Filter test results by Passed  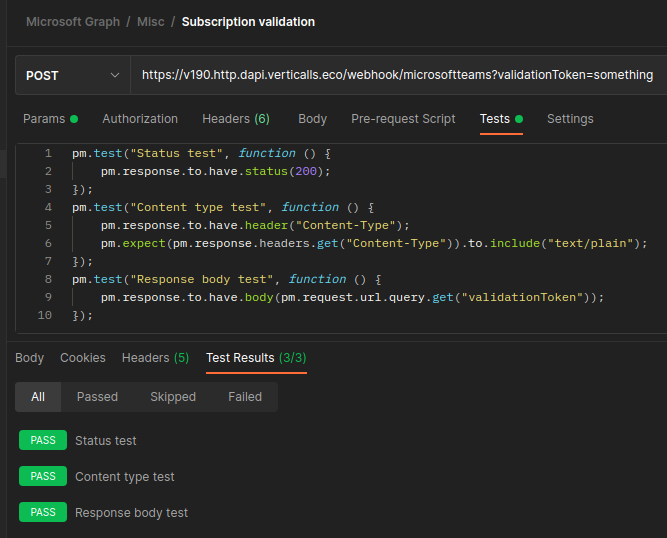(97, 397)
